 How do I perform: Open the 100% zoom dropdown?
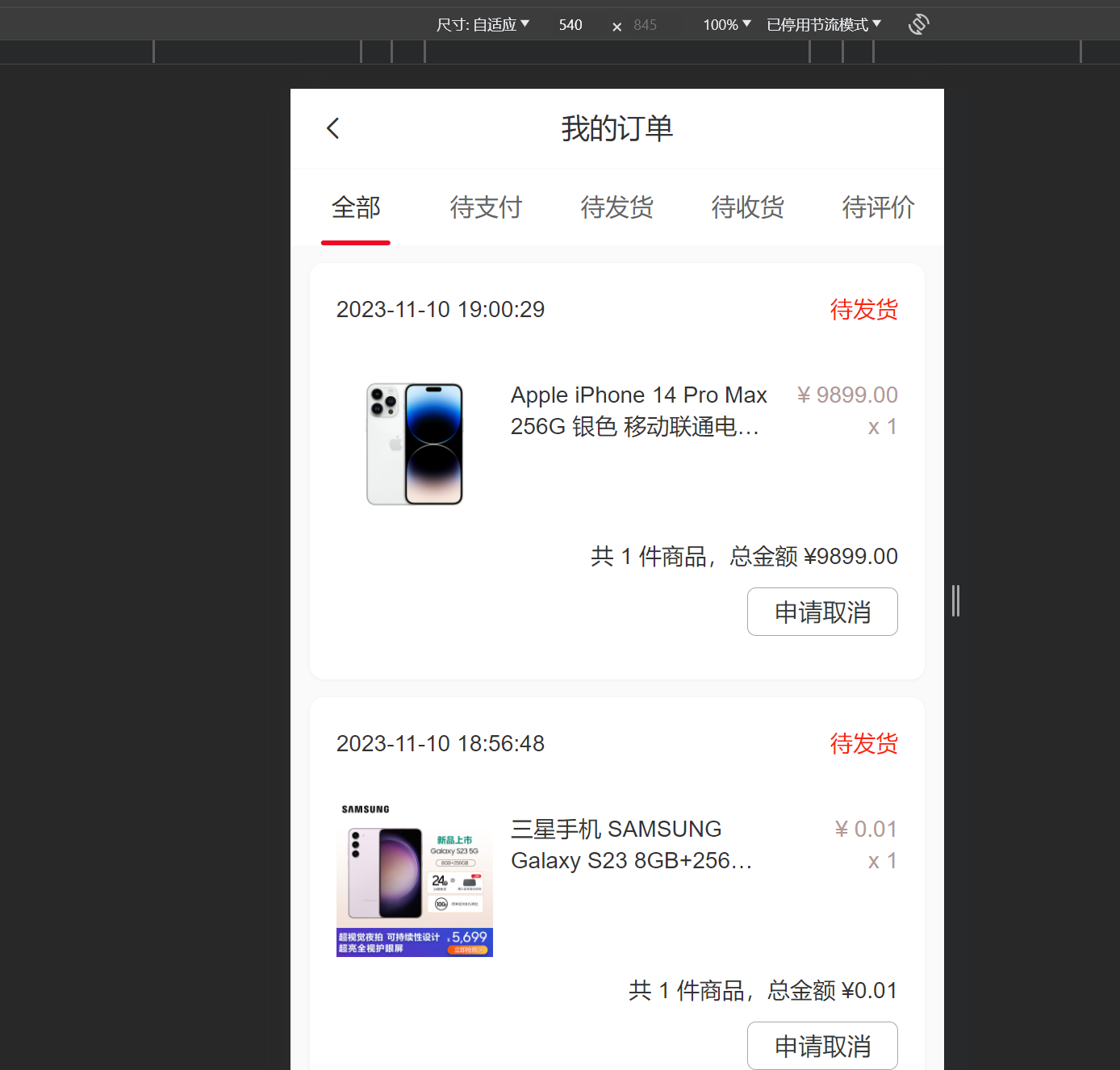coord(727,24)
